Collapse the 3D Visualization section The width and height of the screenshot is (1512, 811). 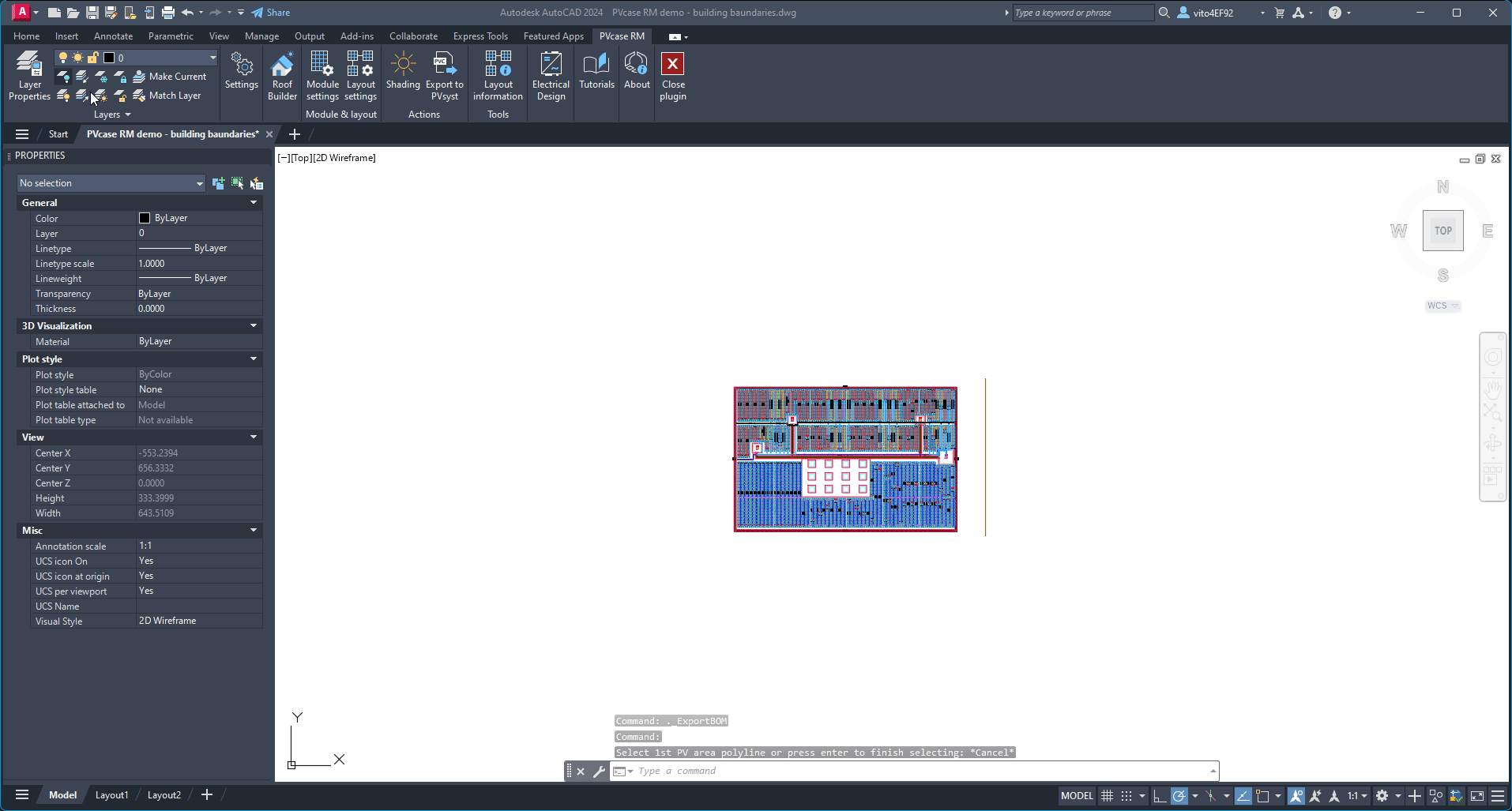[254, 326]
